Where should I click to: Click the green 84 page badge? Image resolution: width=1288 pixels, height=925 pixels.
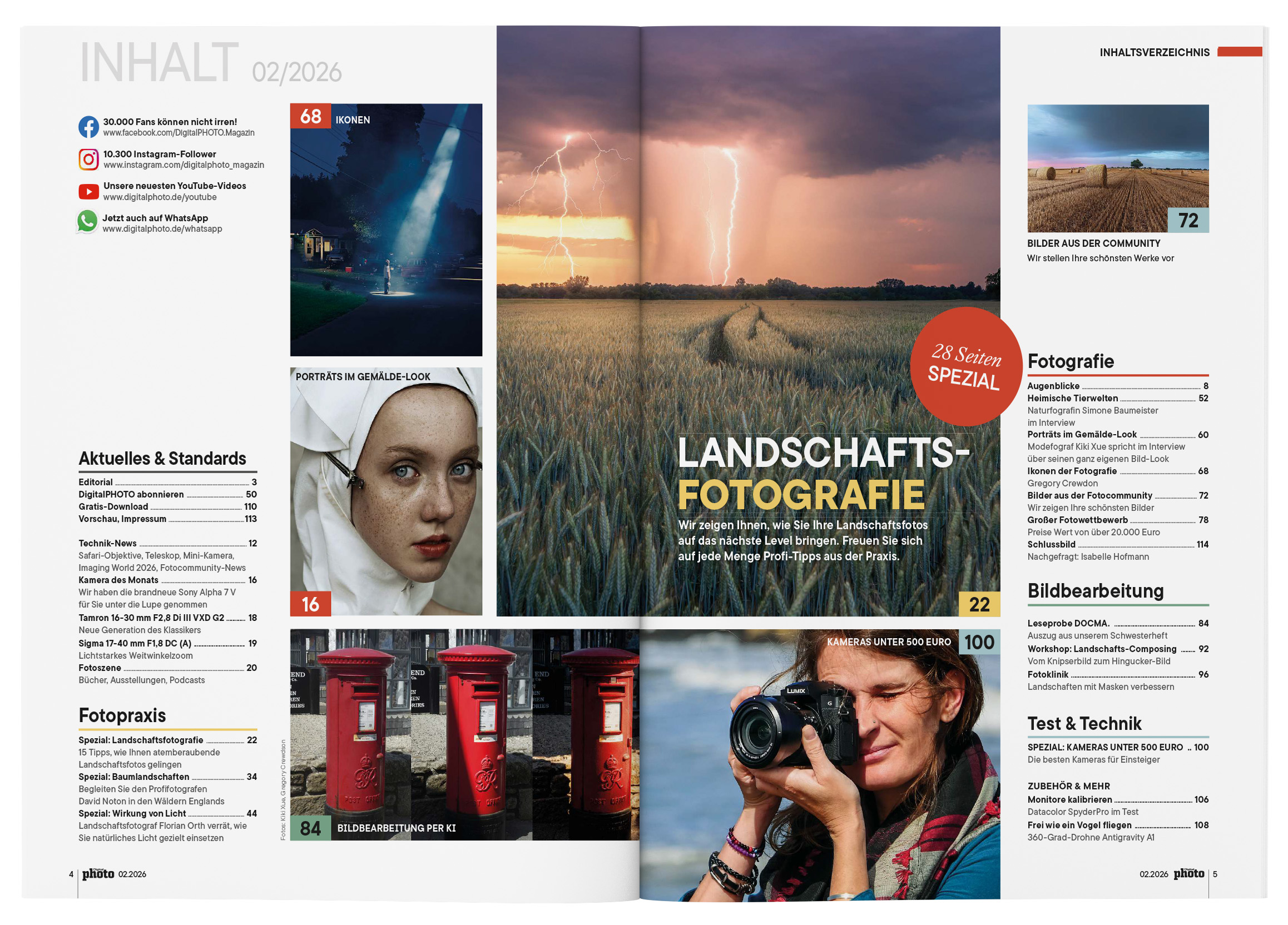(x=310, y=828)
